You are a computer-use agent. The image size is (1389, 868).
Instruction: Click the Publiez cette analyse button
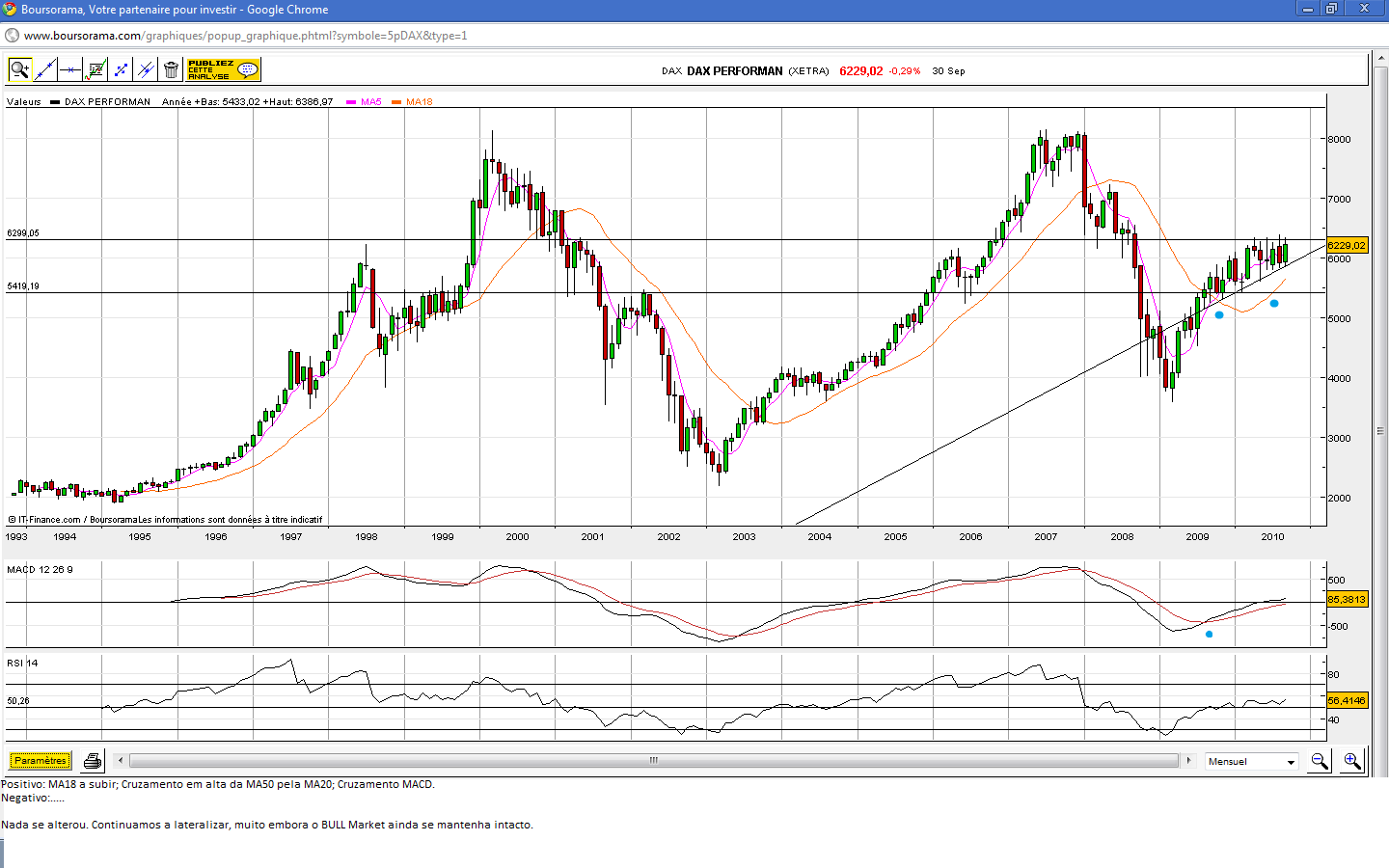tap(223, 69)
